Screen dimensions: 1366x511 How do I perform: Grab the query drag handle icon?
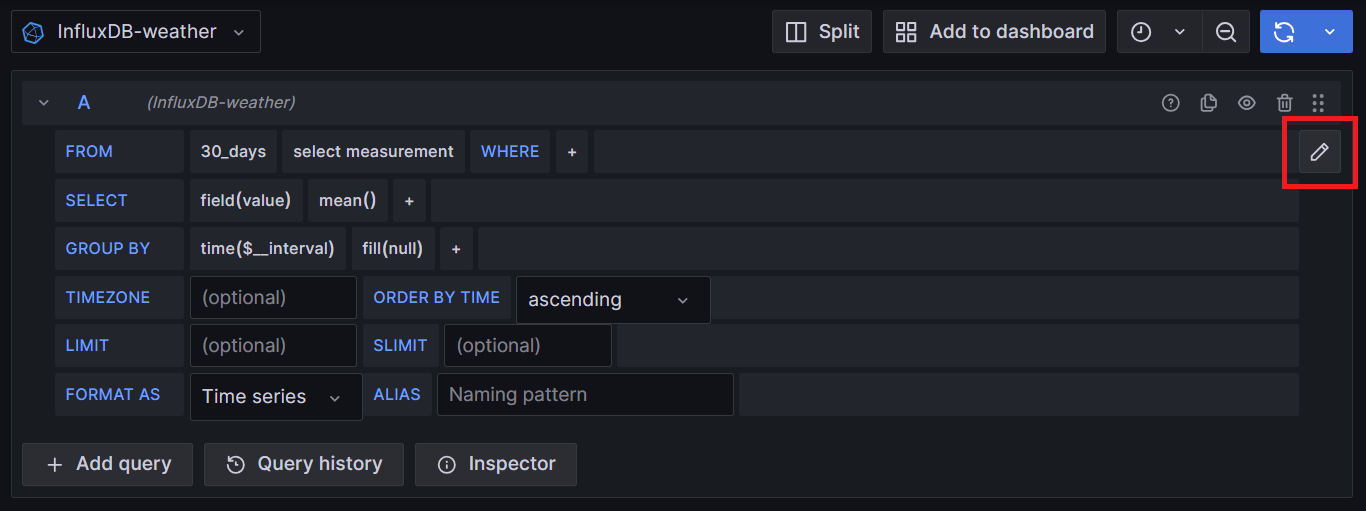1318,103
